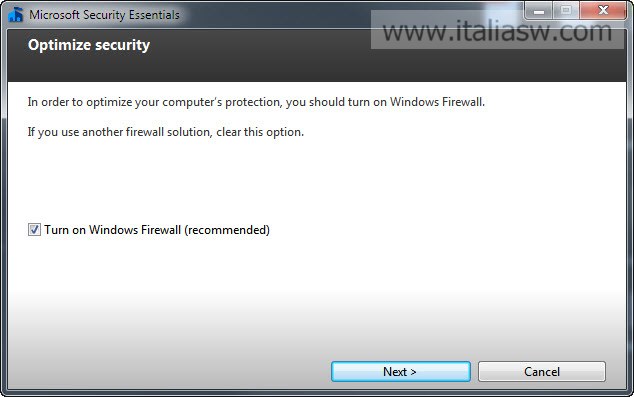This screenshot has height=397, width=634.
Task: Clear the Windows Firewall option checkmark box
Action: point(34,230)
